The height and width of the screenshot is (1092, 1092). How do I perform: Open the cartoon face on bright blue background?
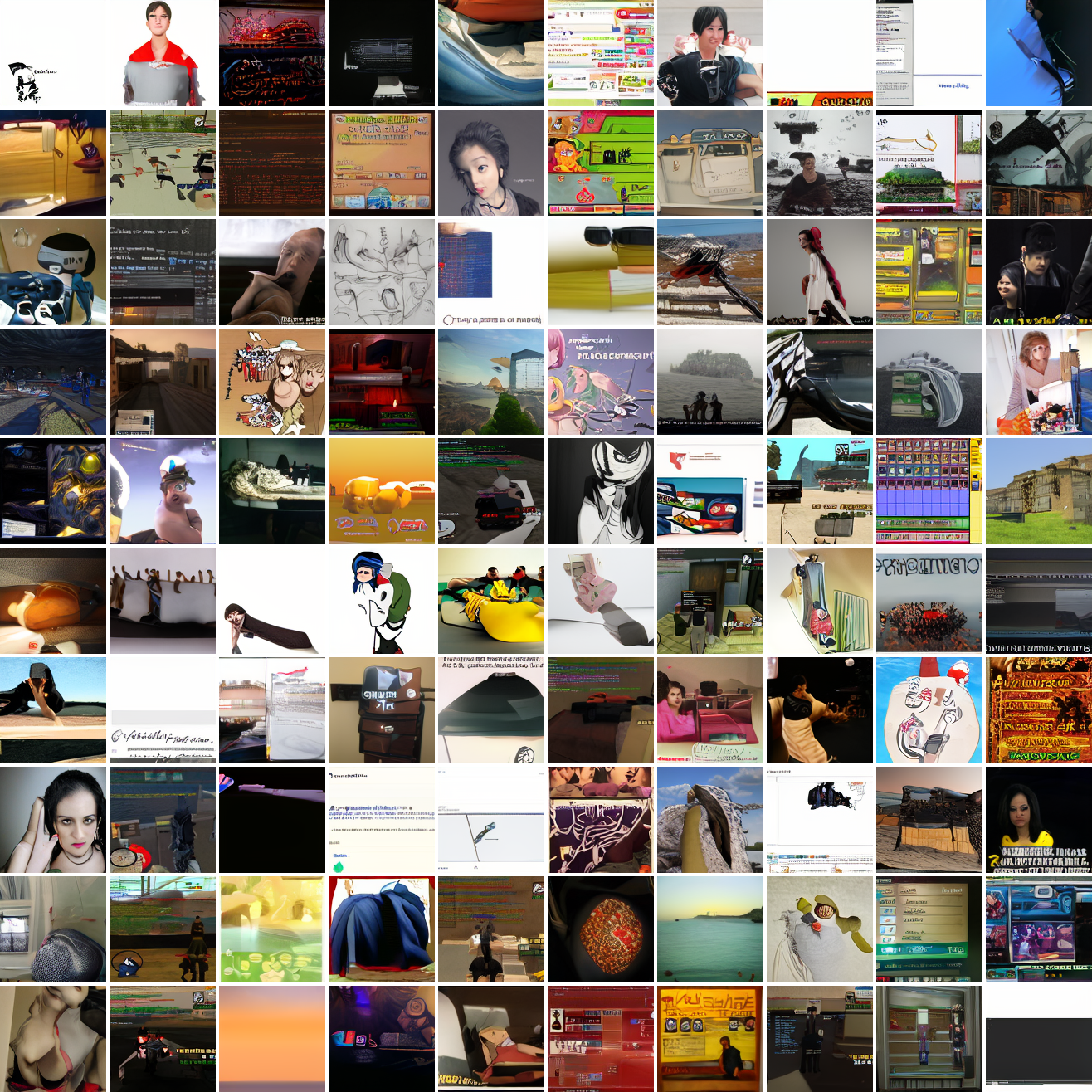pyautogui.click(x=929, y=710)
